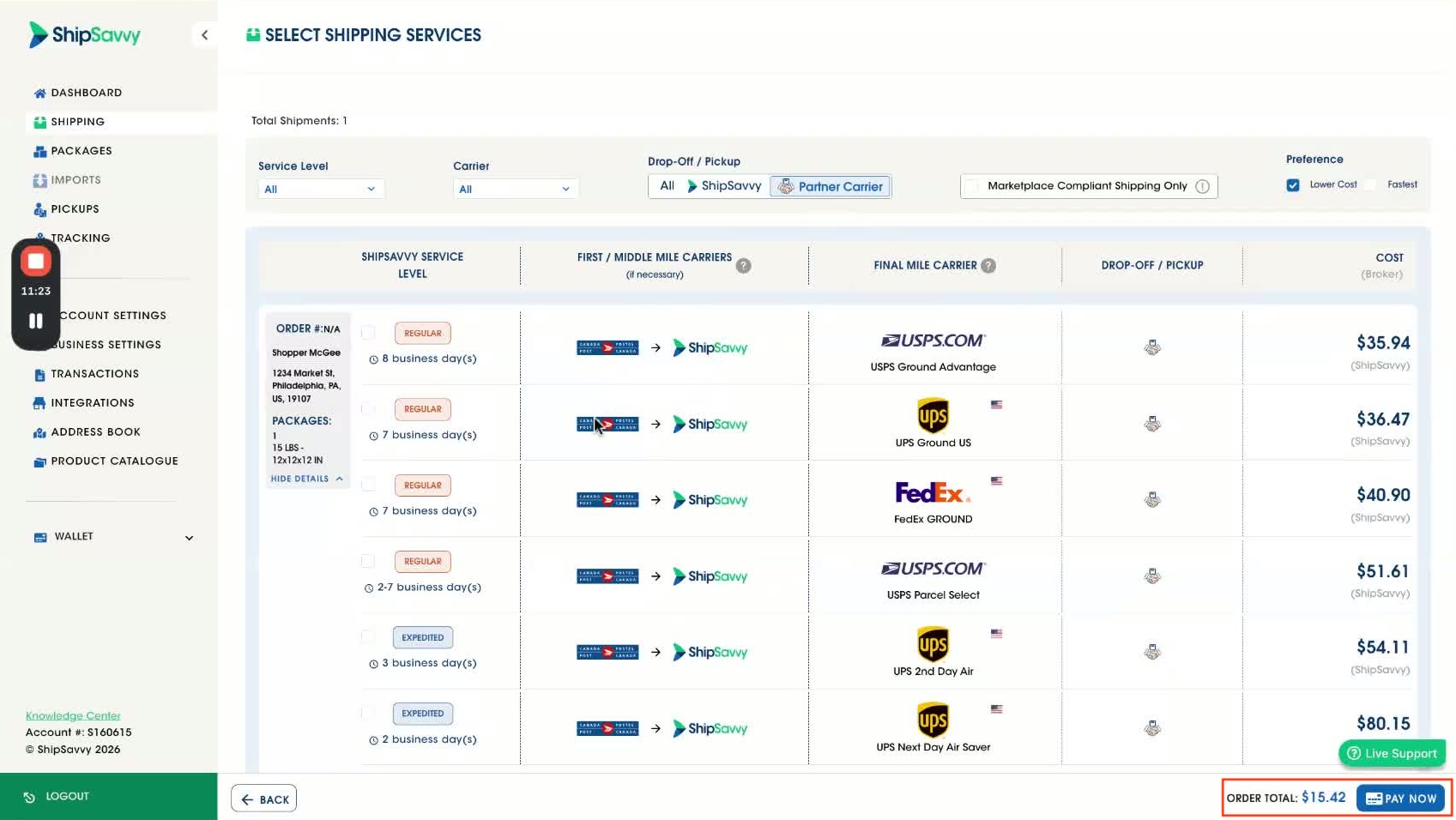Click pickup icon for $80.15 row
Viewport: 1456px width, 820px height.
tap(1152, 728)
